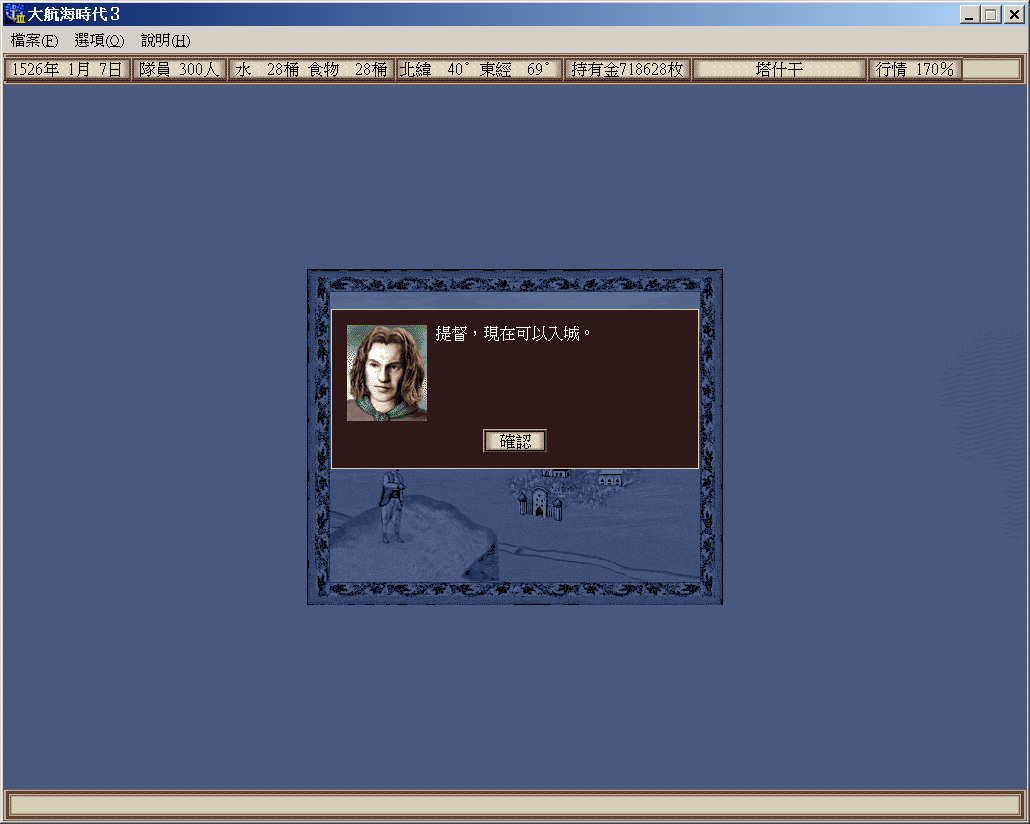
Task: Click the 大航海時代3 title bar app icon
Action: [x=15, y=15]
